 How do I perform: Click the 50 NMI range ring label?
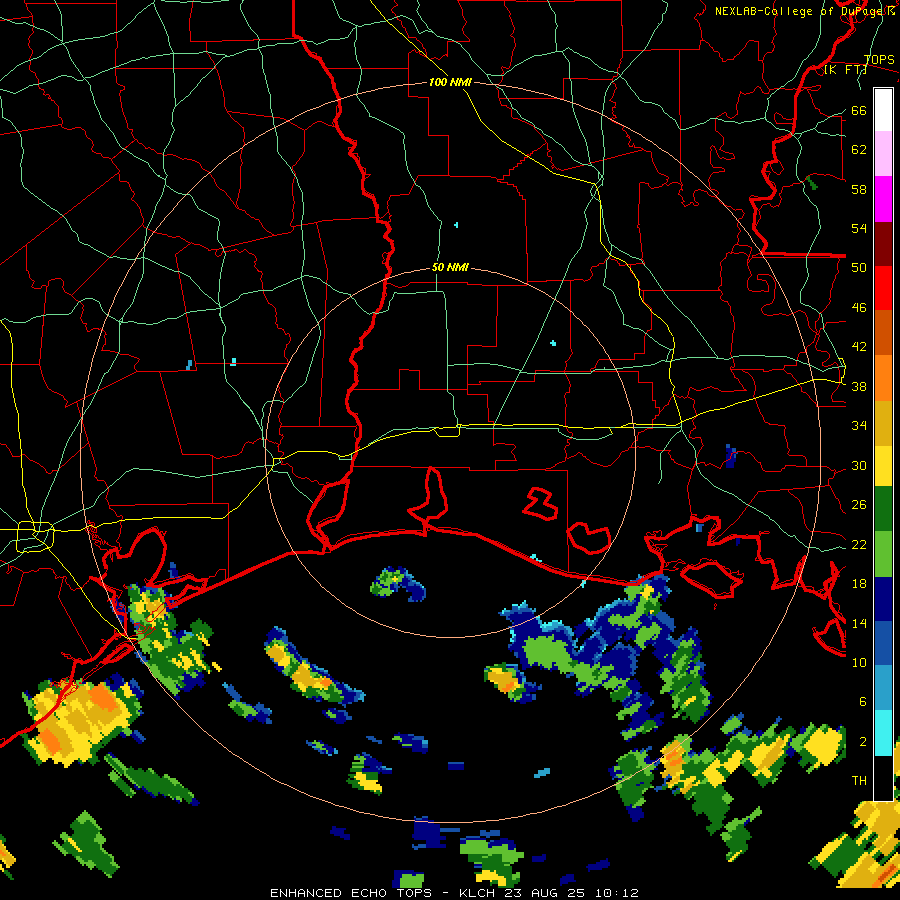450,267
